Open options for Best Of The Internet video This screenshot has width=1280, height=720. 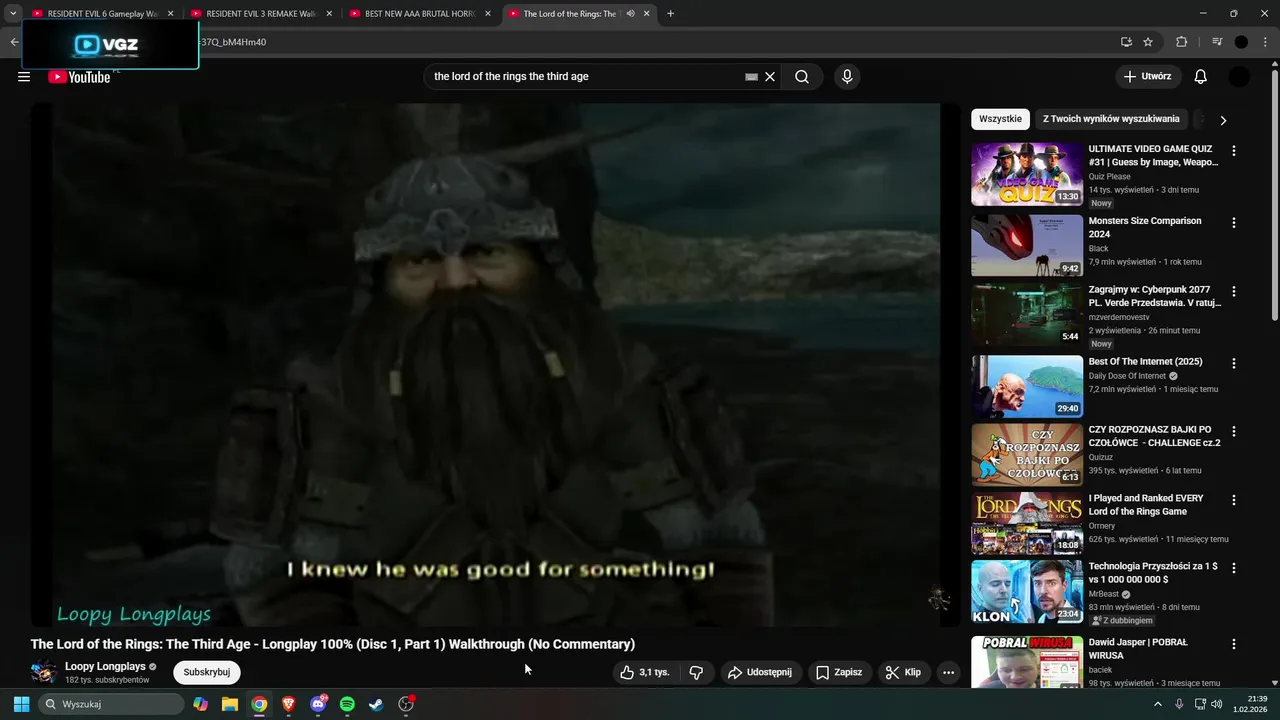coord(1233,364)
